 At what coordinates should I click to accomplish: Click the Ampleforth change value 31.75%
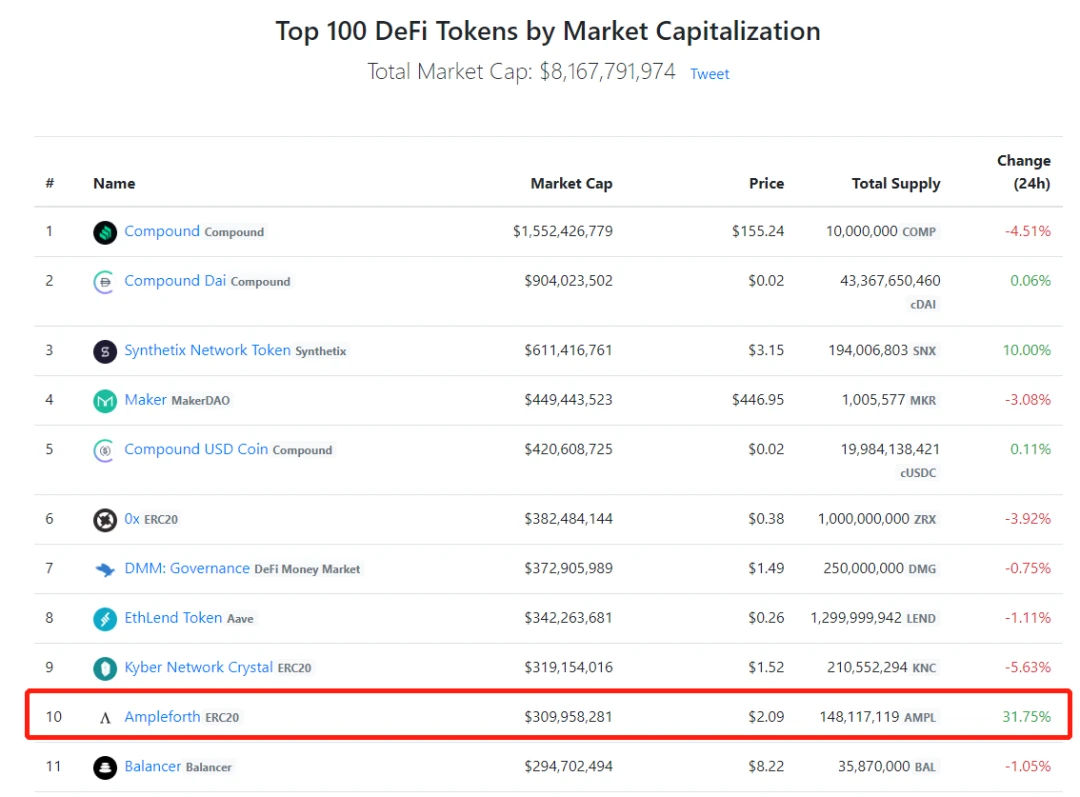(1027, 717)
